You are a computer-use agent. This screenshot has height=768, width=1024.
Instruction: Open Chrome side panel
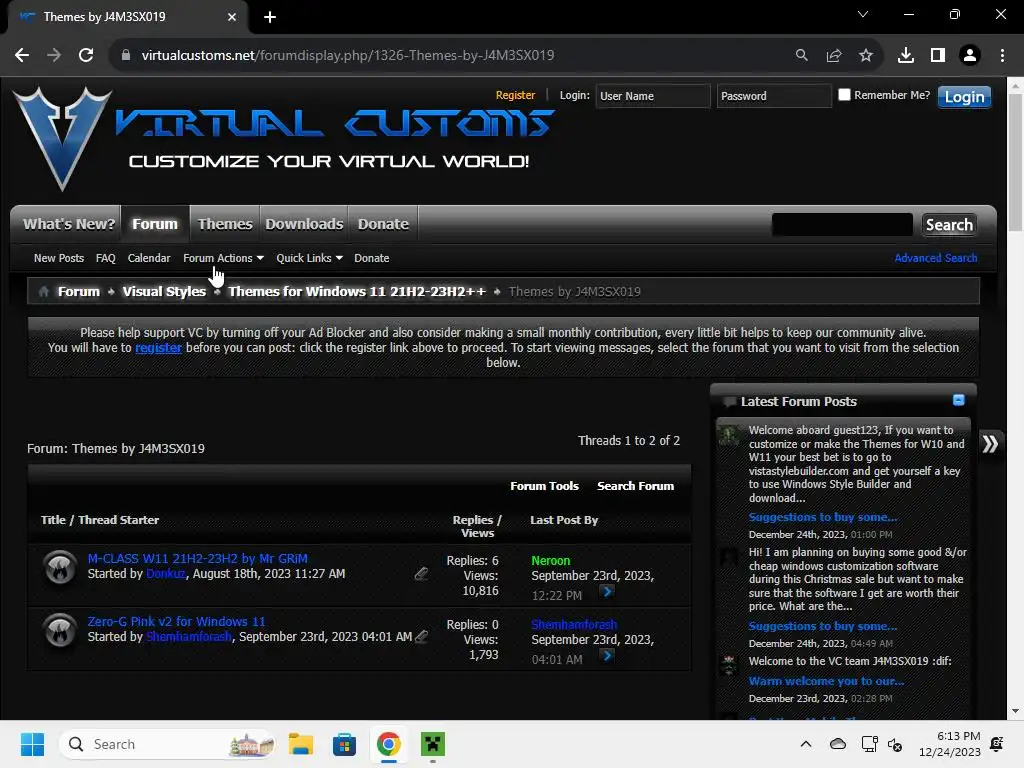pyautogui.click(x=938, y=56)
